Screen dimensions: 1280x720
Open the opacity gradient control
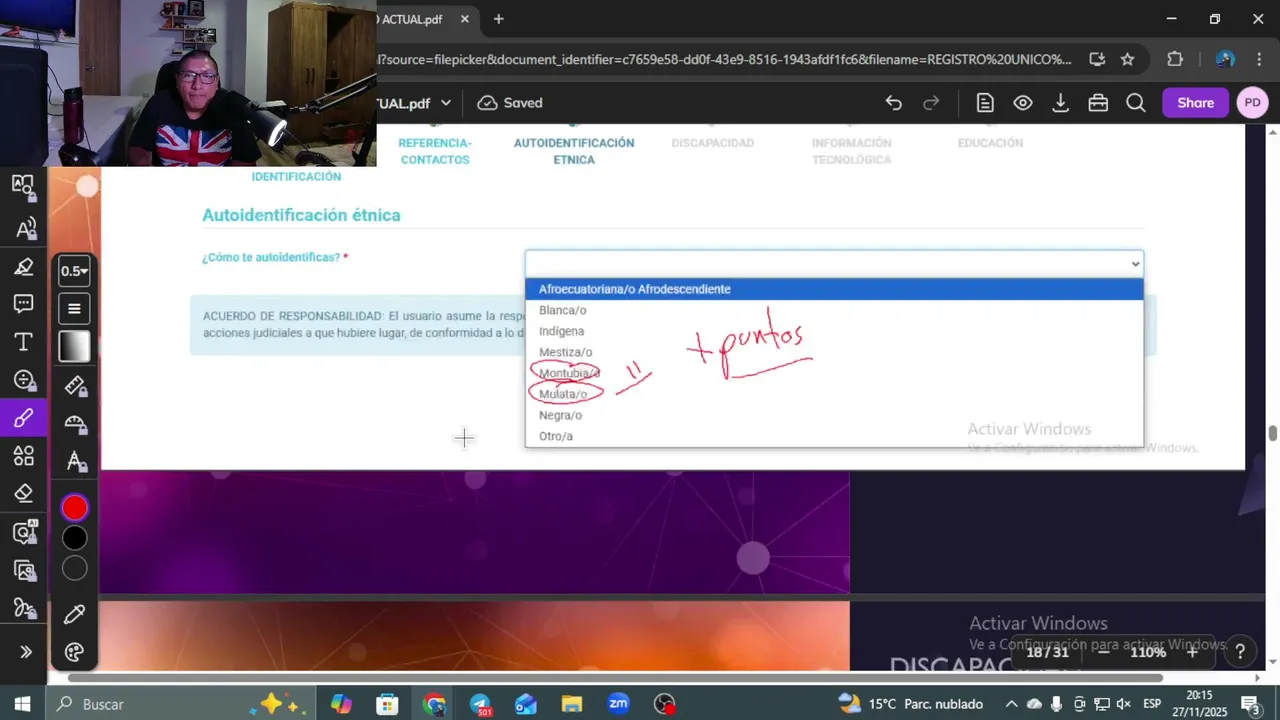coord(74,347)
